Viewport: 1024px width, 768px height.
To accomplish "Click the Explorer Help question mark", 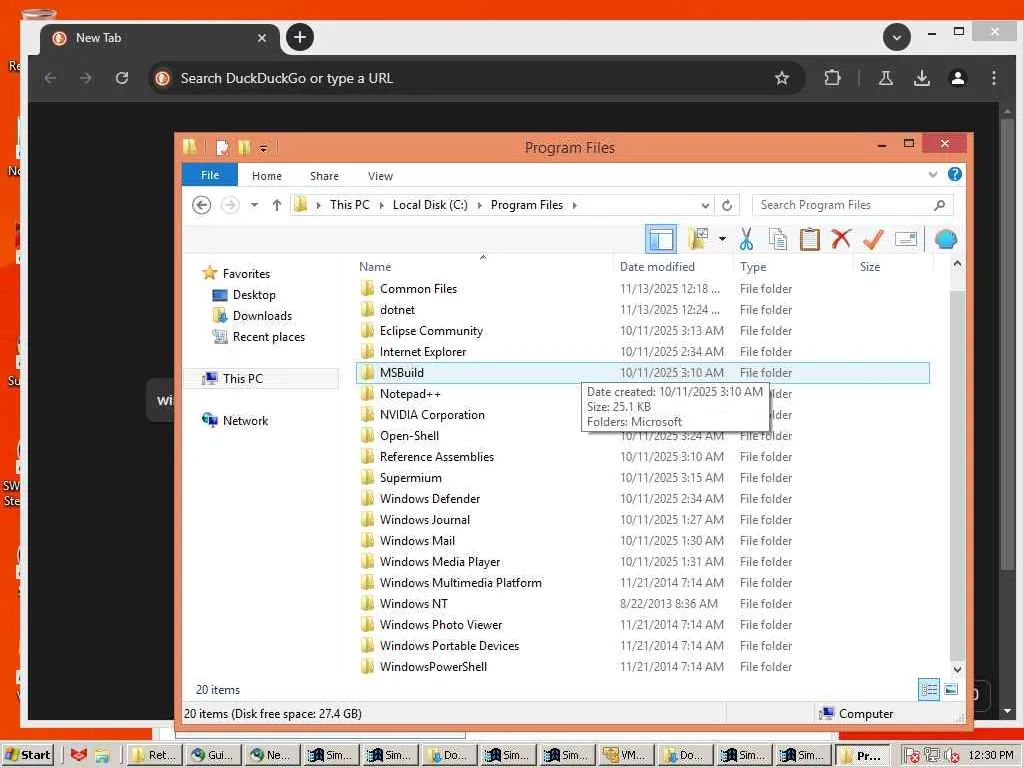I will pyautogui.click(x=954, y=174).
